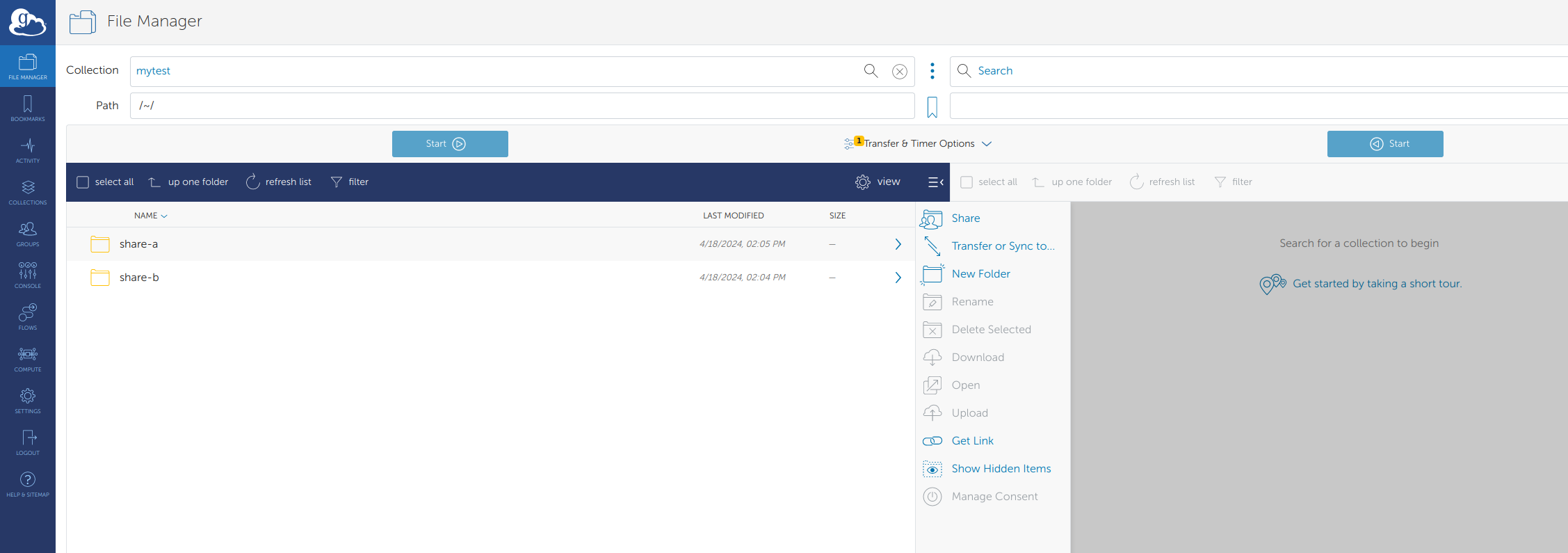Sort by NAME column
This screenshot has height=553, width=1568.
[x=151, y=216]
